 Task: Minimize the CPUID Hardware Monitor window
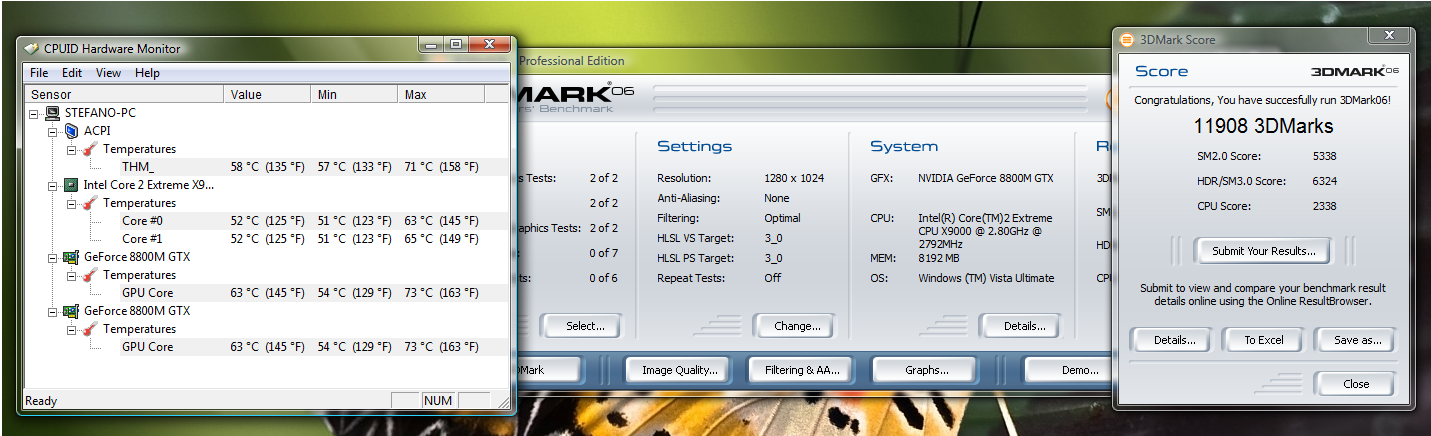[431, 44]
